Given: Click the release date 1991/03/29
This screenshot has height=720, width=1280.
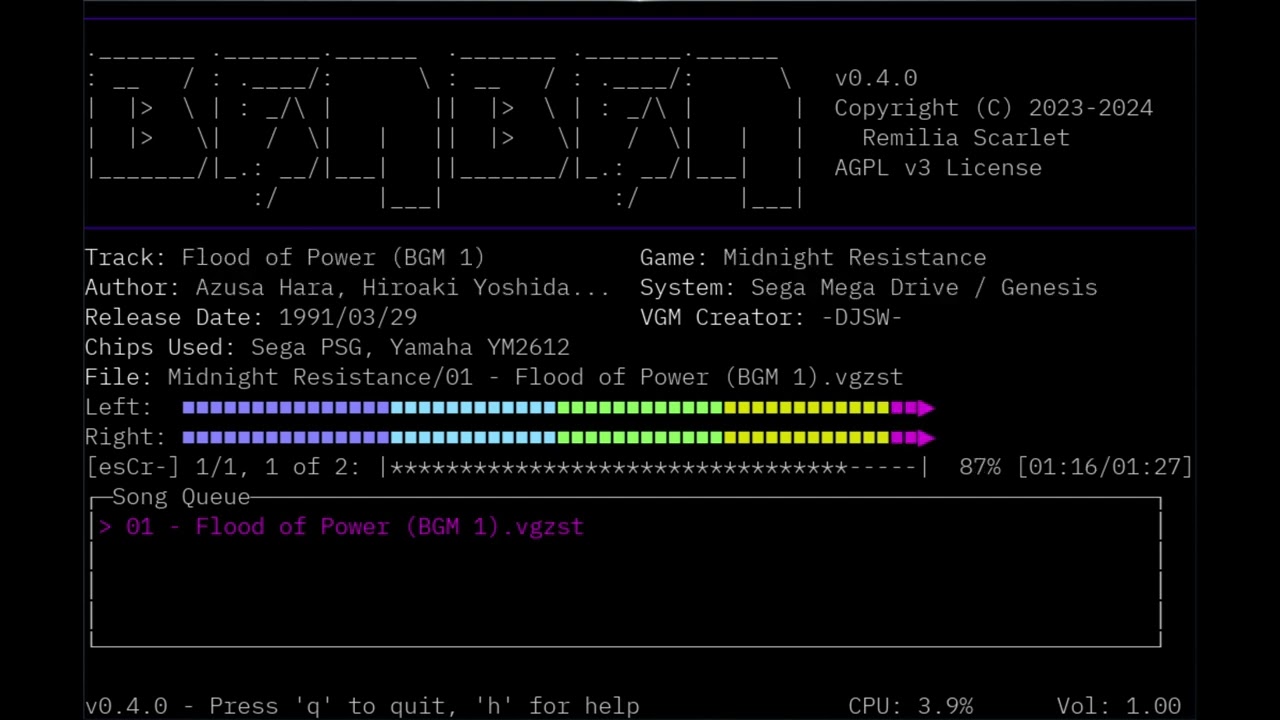Looking at the screenshot, I should tap(348, 318).
